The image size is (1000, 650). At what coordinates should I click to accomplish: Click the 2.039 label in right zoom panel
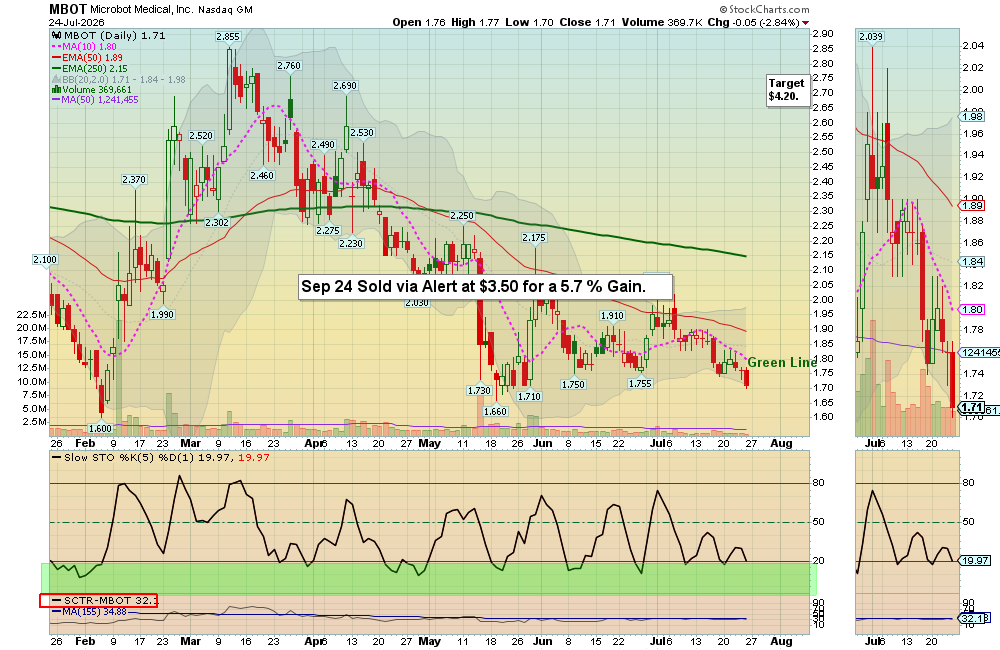tap(871, 37)
